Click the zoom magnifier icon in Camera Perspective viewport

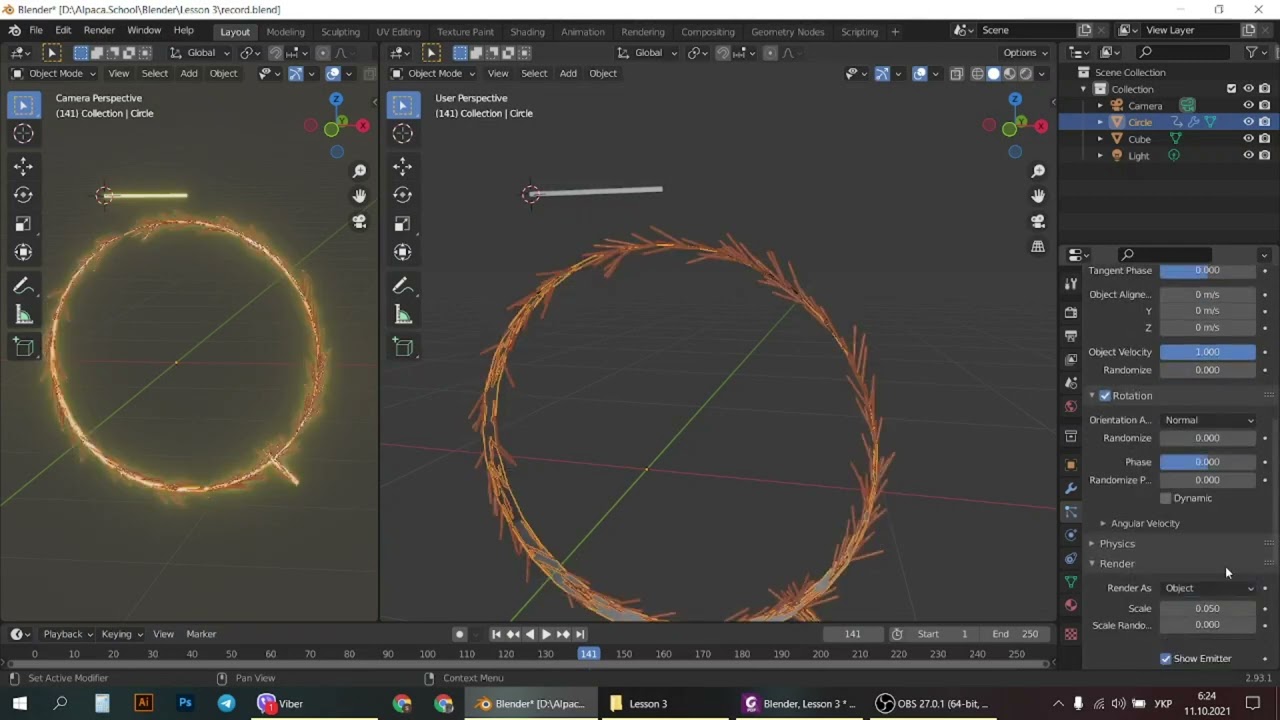coord(359,171)
